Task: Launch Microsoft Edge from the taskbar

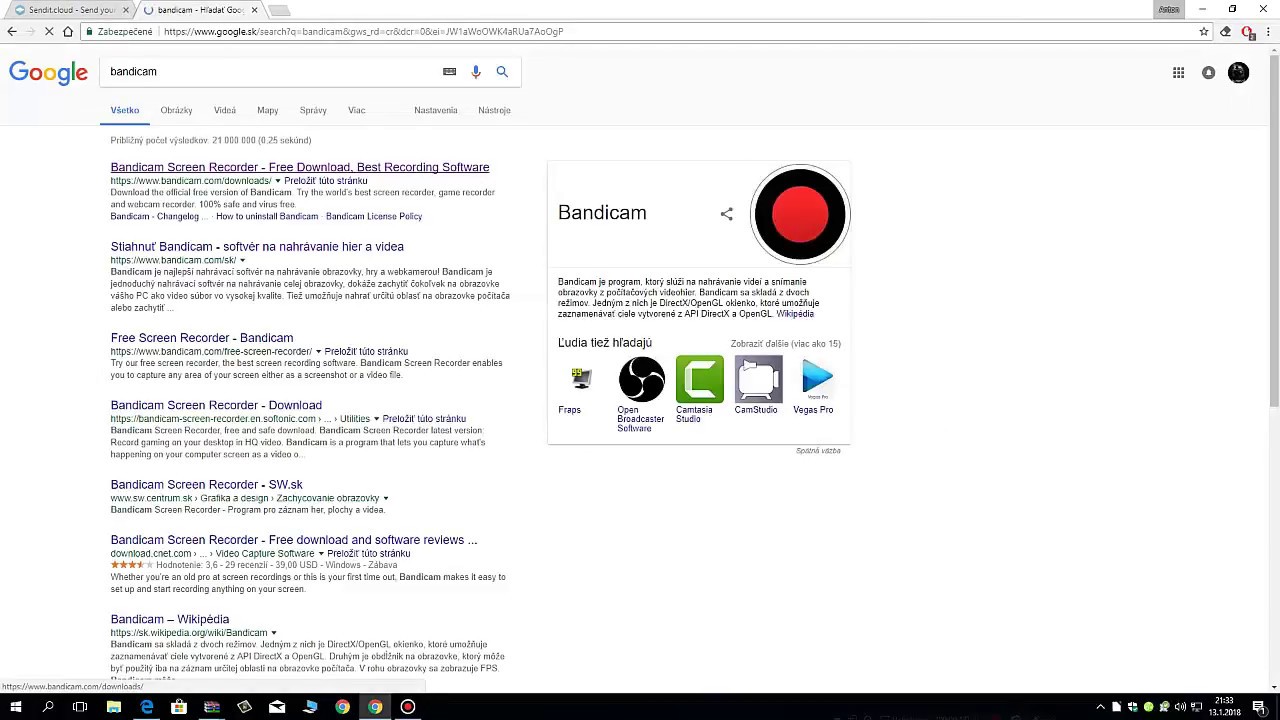Action: click(x=147, y=707)
